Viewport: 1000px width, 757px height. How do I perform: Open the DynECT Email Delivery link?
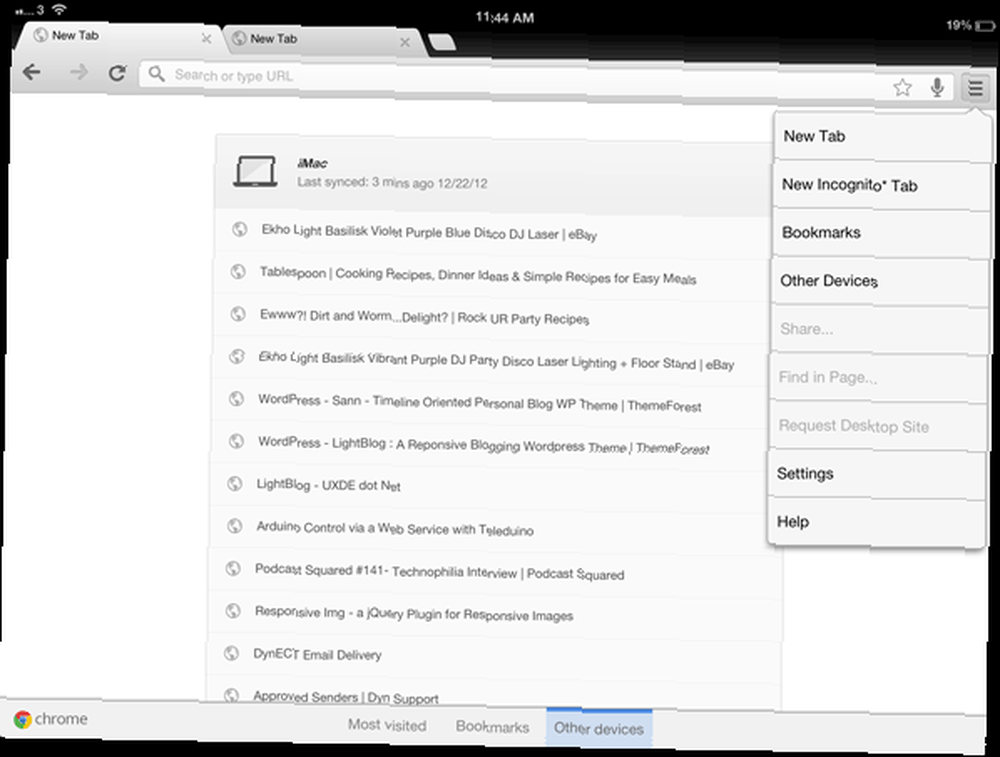[x=318, y=654]
